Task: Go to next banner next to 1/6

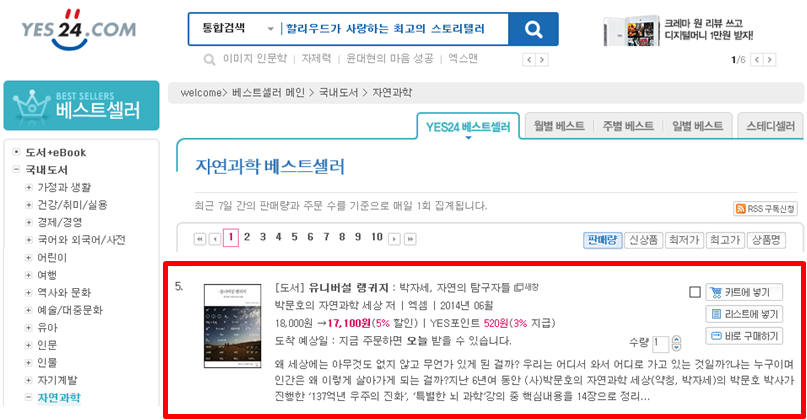Action: (x=769, y=60)
